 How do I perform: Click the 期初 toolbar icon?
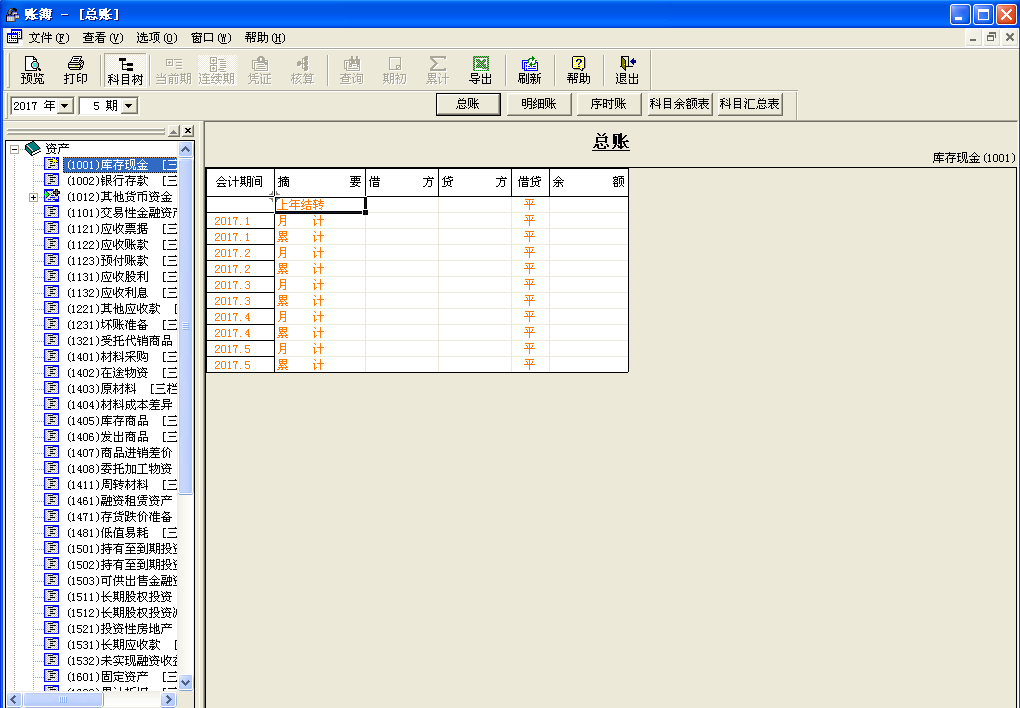pyautogui.click(x=394, y=70)
